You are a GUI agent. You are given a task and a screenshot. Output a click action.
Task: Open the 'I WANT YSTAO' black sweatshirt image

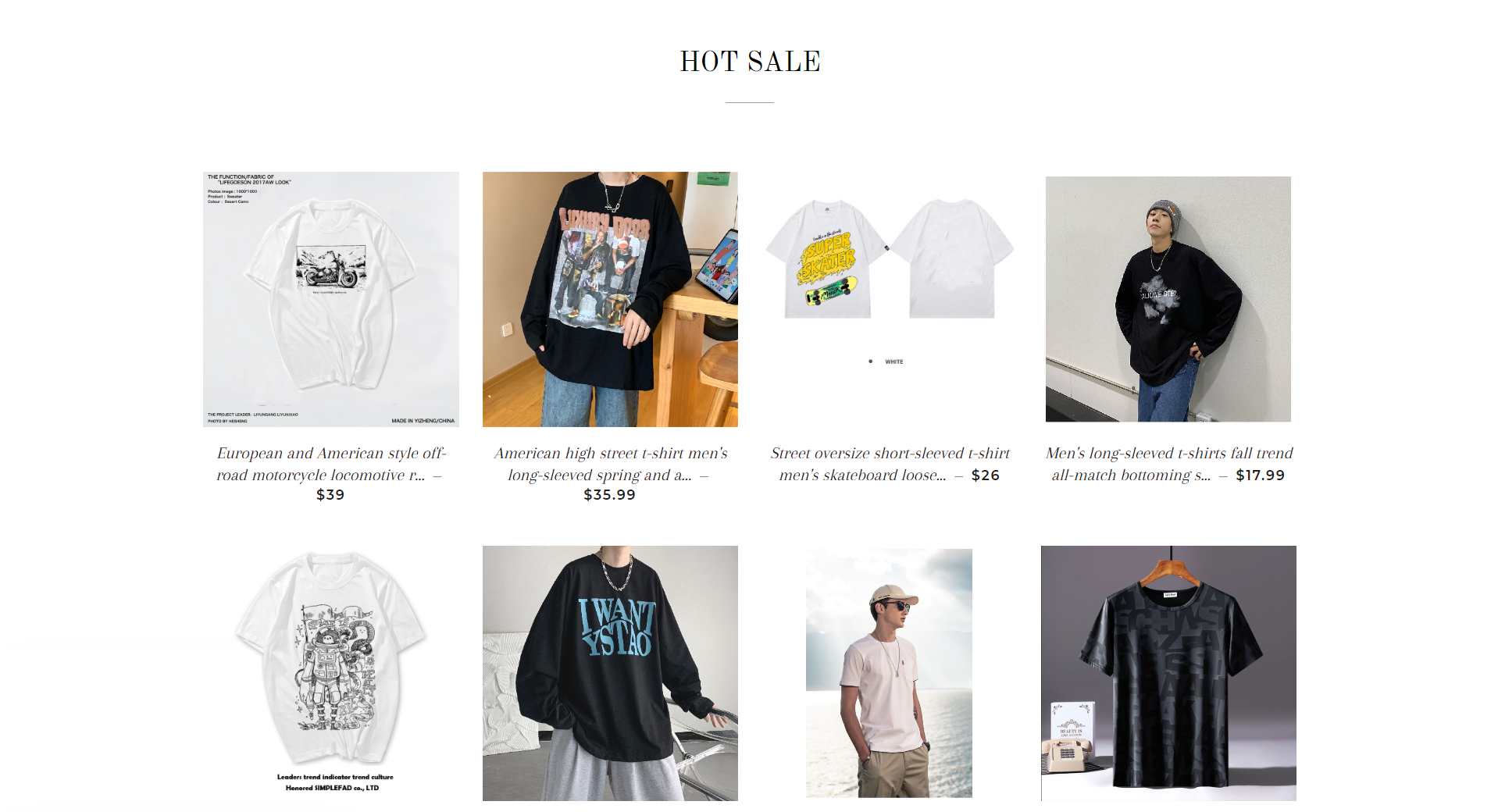click(610, 673)
